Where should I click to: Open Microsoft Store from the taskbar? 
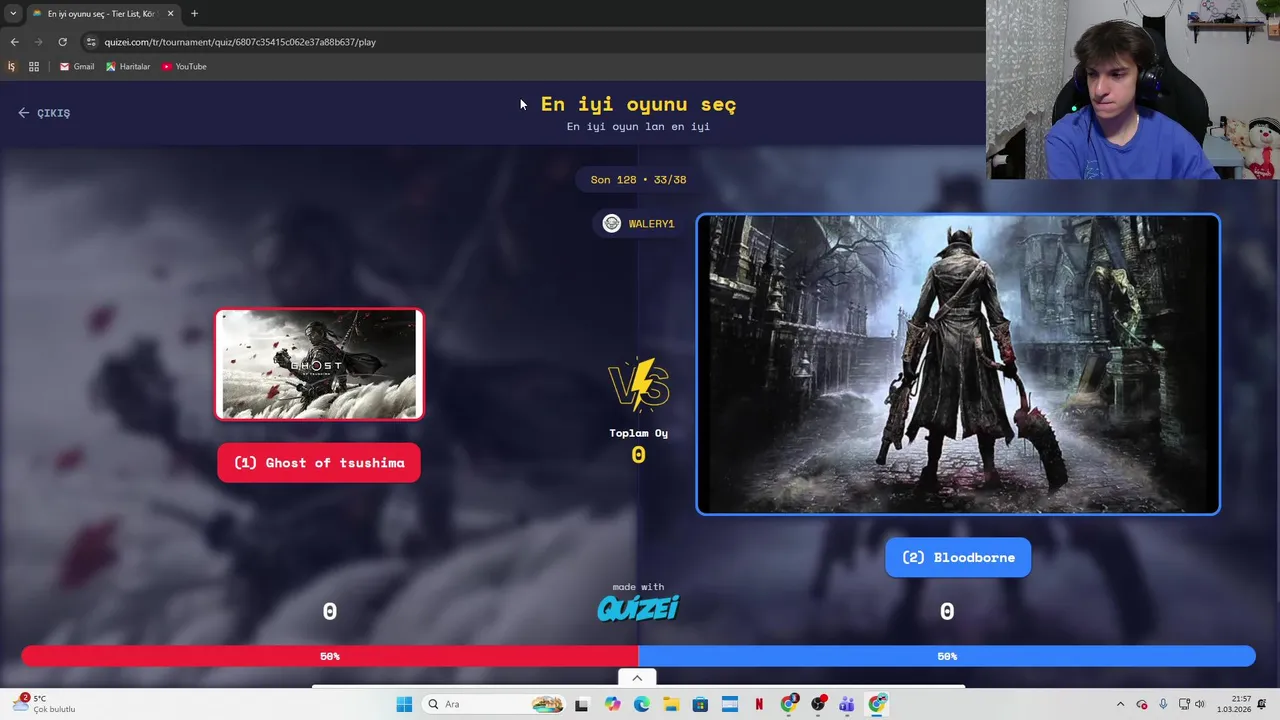click(x=700, y=704)
